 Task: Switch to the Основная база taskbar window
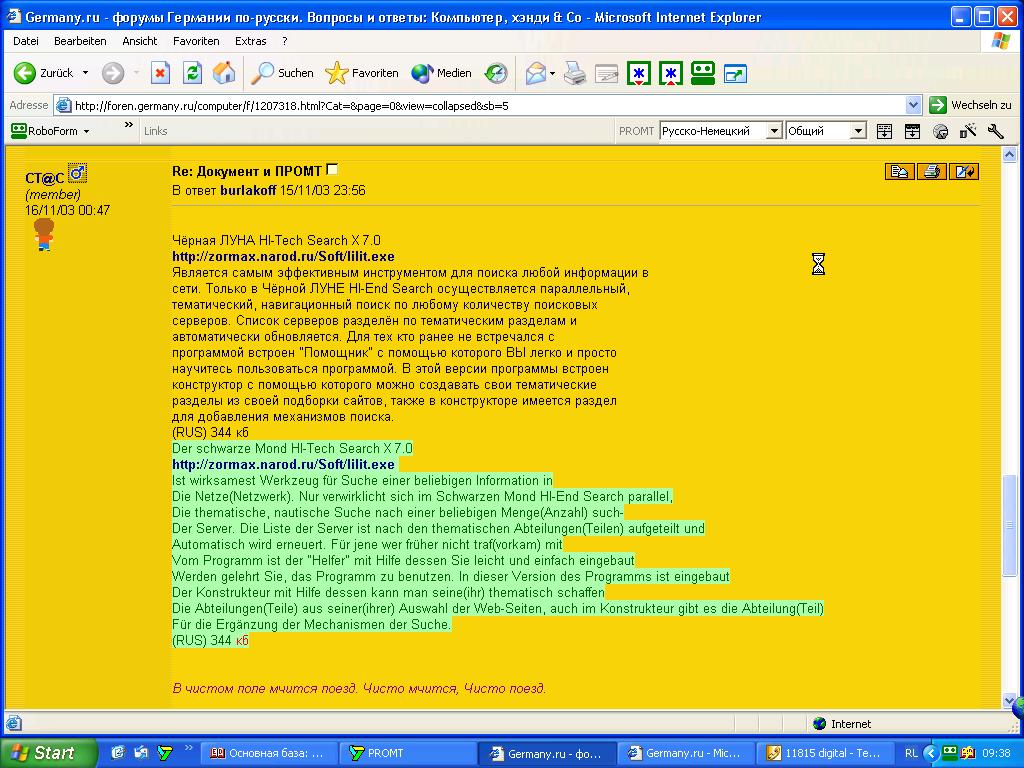[x=268, y=753]
